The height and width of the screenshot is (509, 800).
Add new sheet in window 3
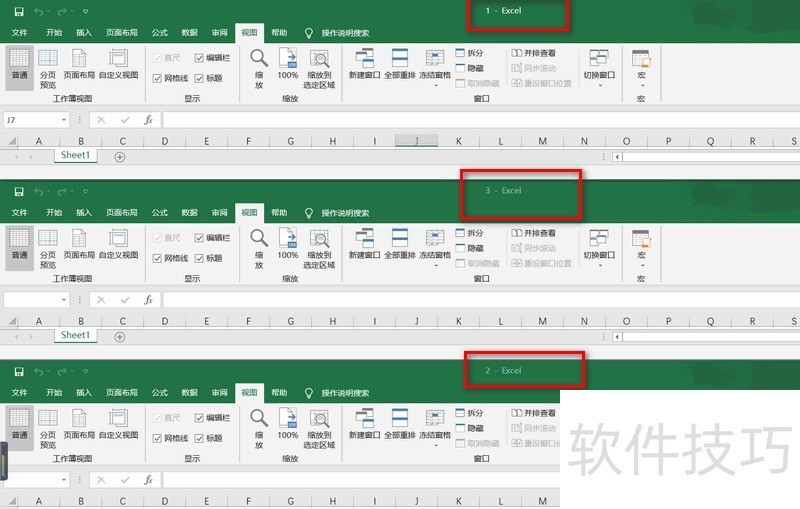click(x=119, y=337)
